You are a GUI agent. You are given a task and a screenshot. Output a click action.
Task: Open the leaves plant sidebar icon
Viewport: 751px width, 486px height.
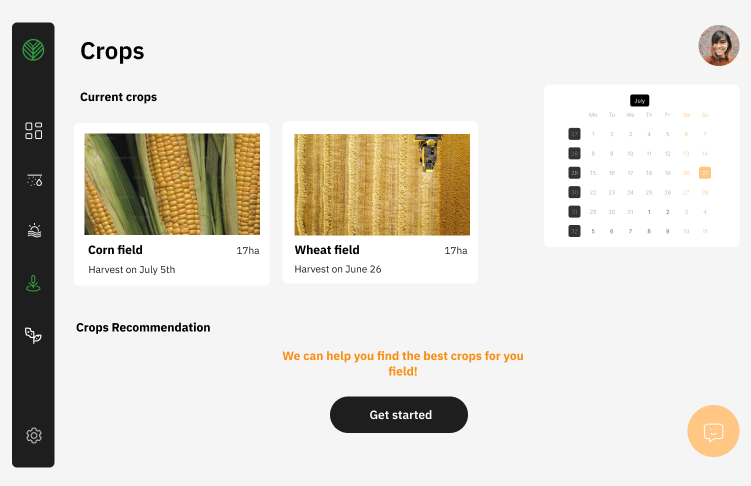pos(34,335)
